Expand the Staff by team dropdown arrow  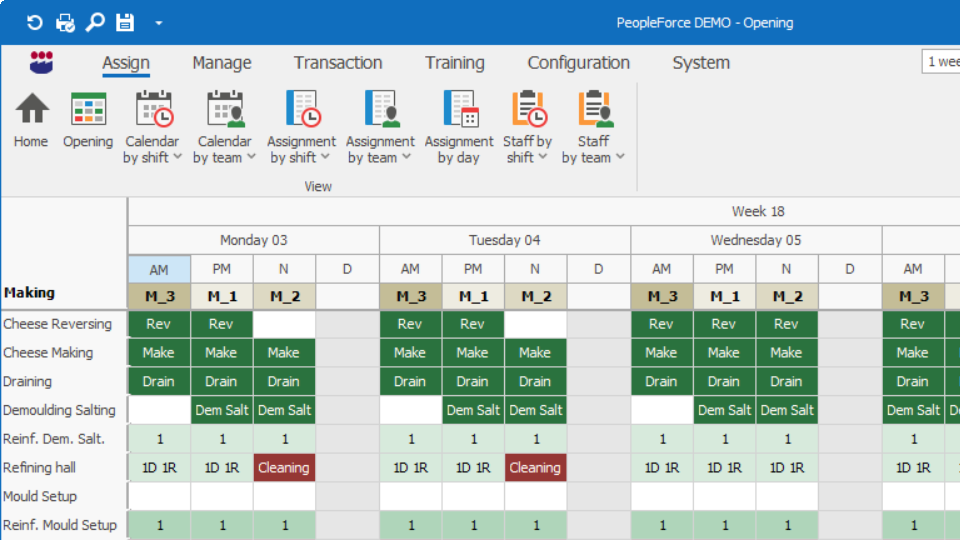620,158
